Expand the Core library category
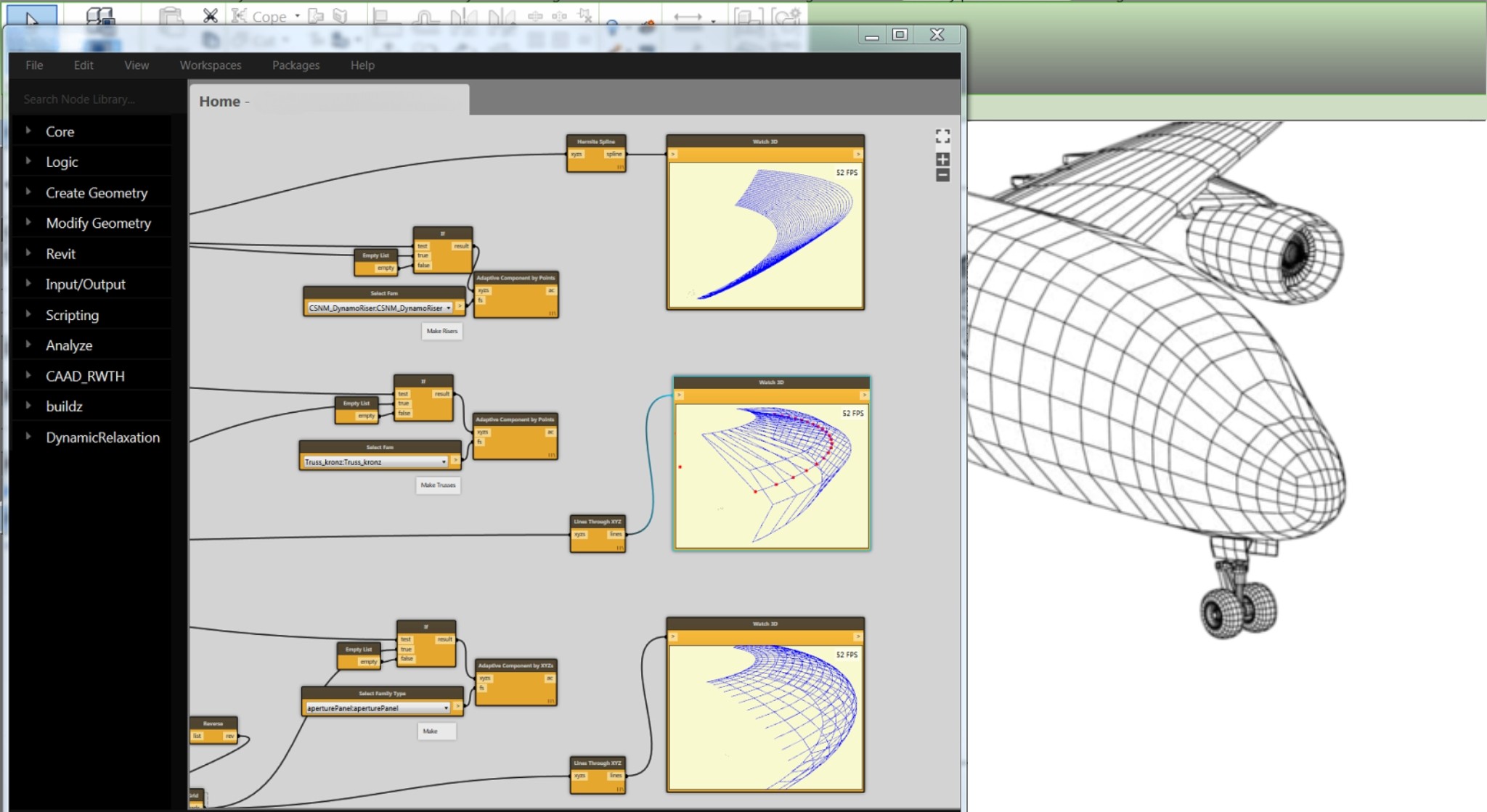The height and width of the screenshot is (812, 1487). point(60,131)
